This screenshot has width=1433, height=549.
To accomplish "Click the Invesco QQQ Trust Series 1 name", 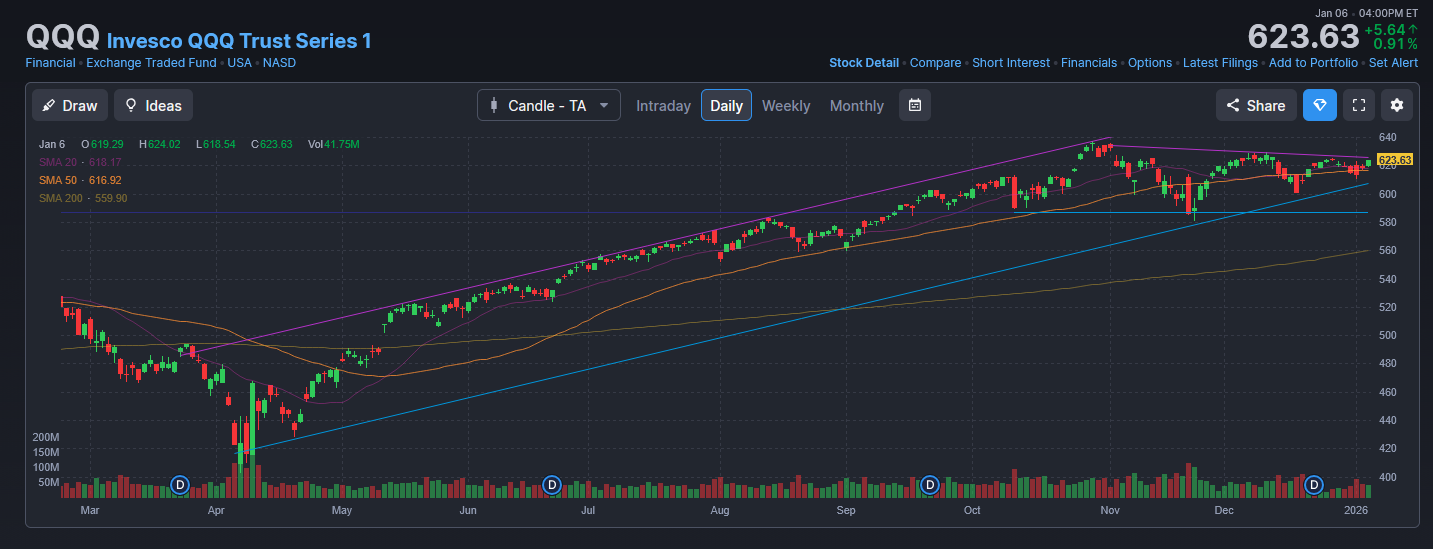I will 239,40.
